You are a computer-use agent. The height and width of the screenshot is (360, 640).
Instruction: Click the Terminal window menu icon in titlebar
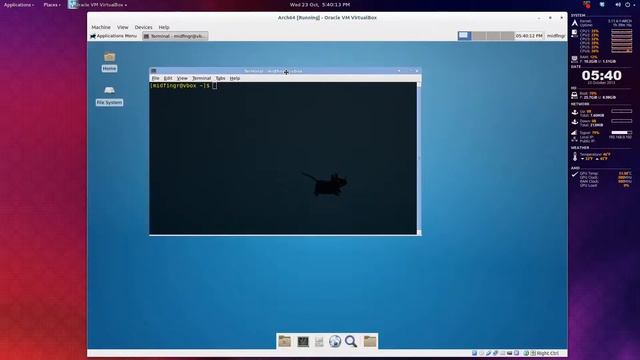[154, 71]
